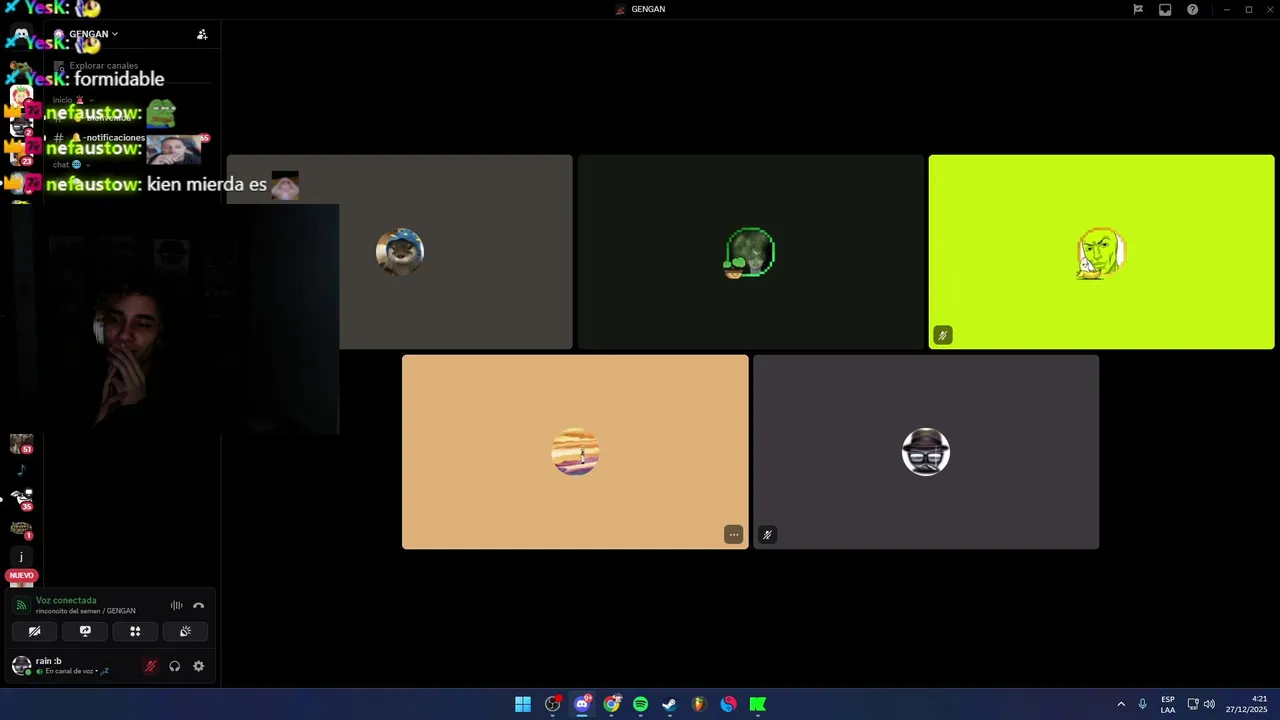Click the red NUEVO badge
This screenshot has width=1280, height=720.
(x=21, y=575)
